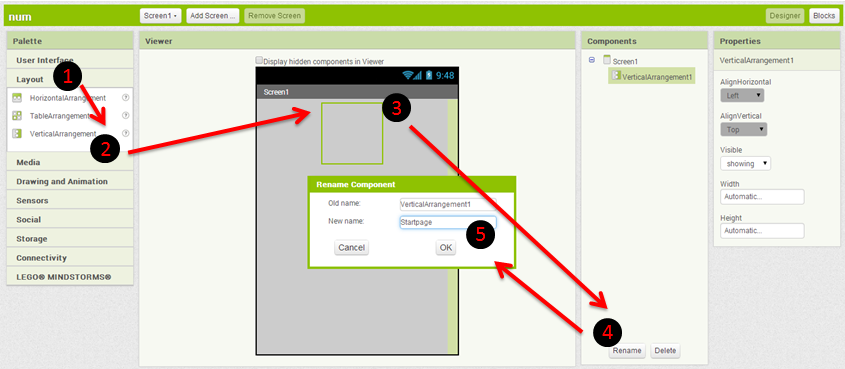Collapse the Layout palette section

70,79
